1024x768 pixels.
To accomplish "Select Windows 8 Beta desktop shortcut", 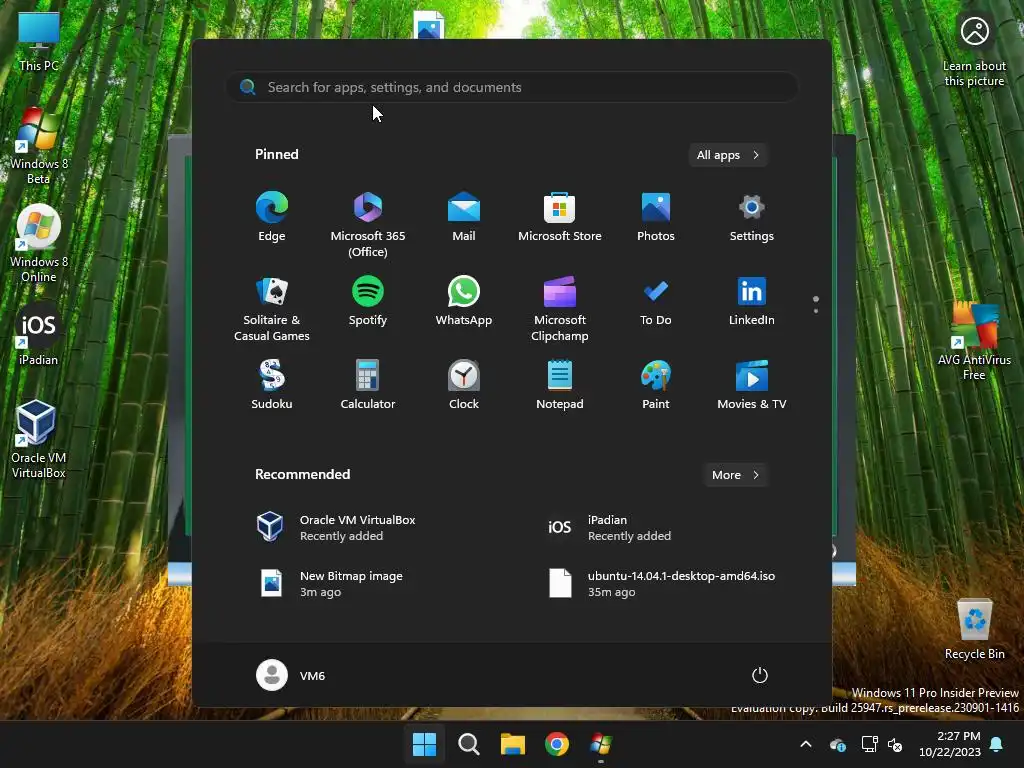I will (39, 146).
